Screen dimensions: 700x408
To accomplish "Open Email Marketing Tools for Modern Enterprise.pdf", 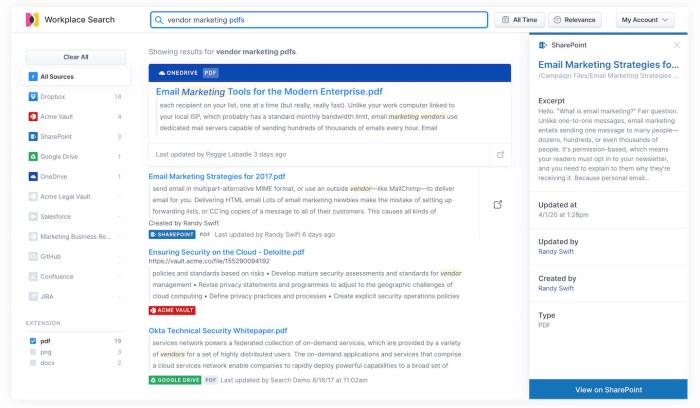I will click(269, 92).
